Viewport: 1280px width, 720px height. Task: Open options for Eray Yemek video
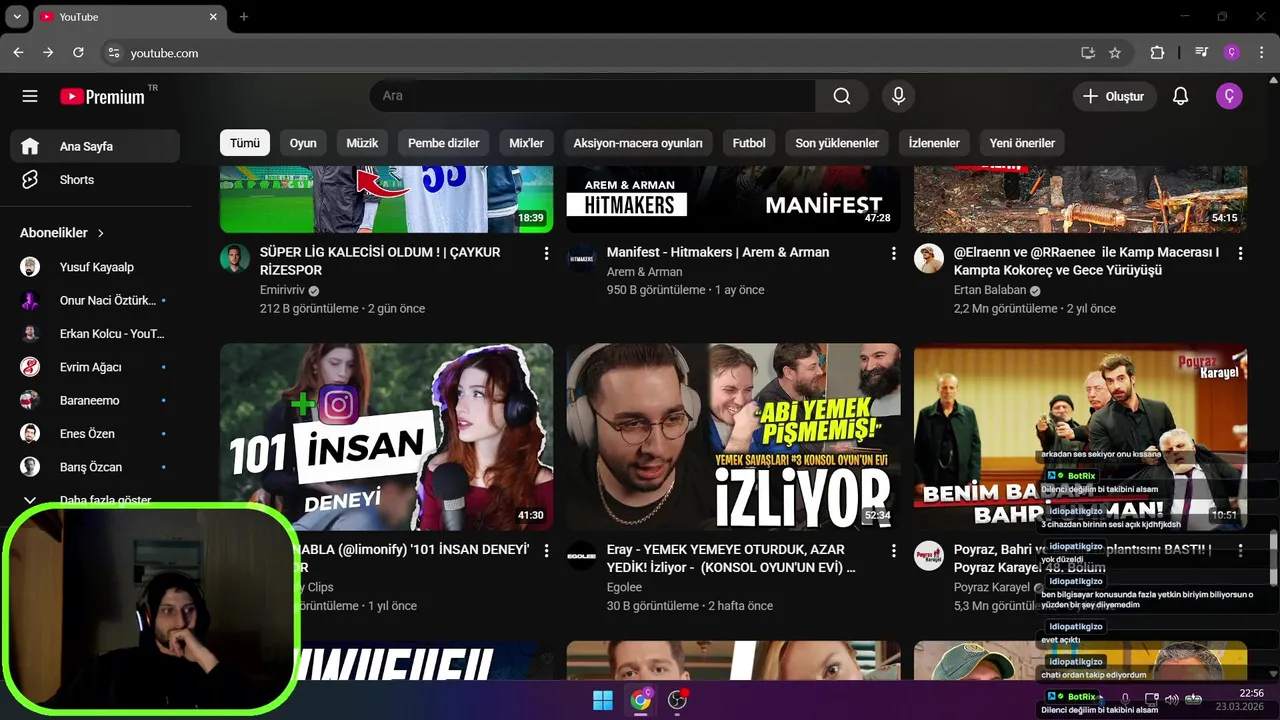pyautogui.click(x=893, y=551)
